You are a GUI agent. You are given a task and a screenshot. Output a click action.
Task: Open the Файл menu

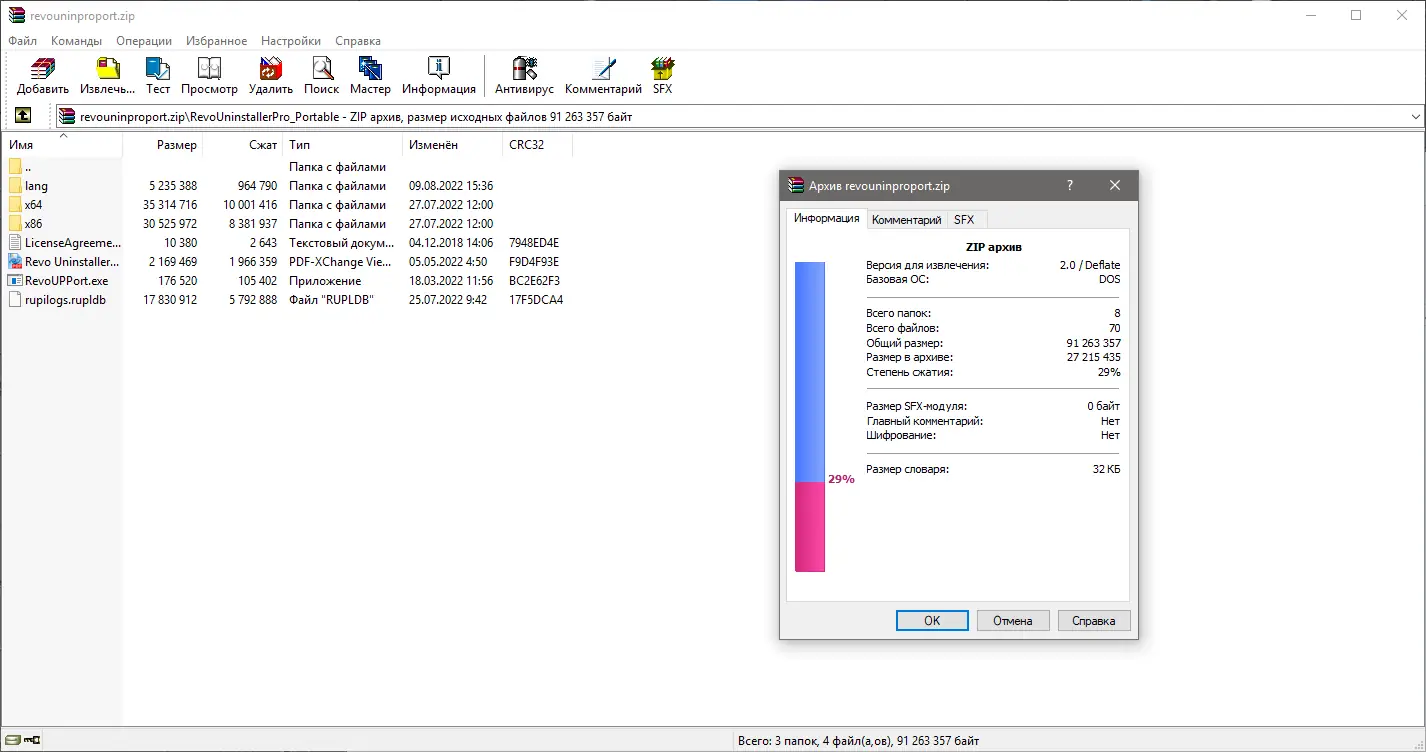tap(22, 41)
